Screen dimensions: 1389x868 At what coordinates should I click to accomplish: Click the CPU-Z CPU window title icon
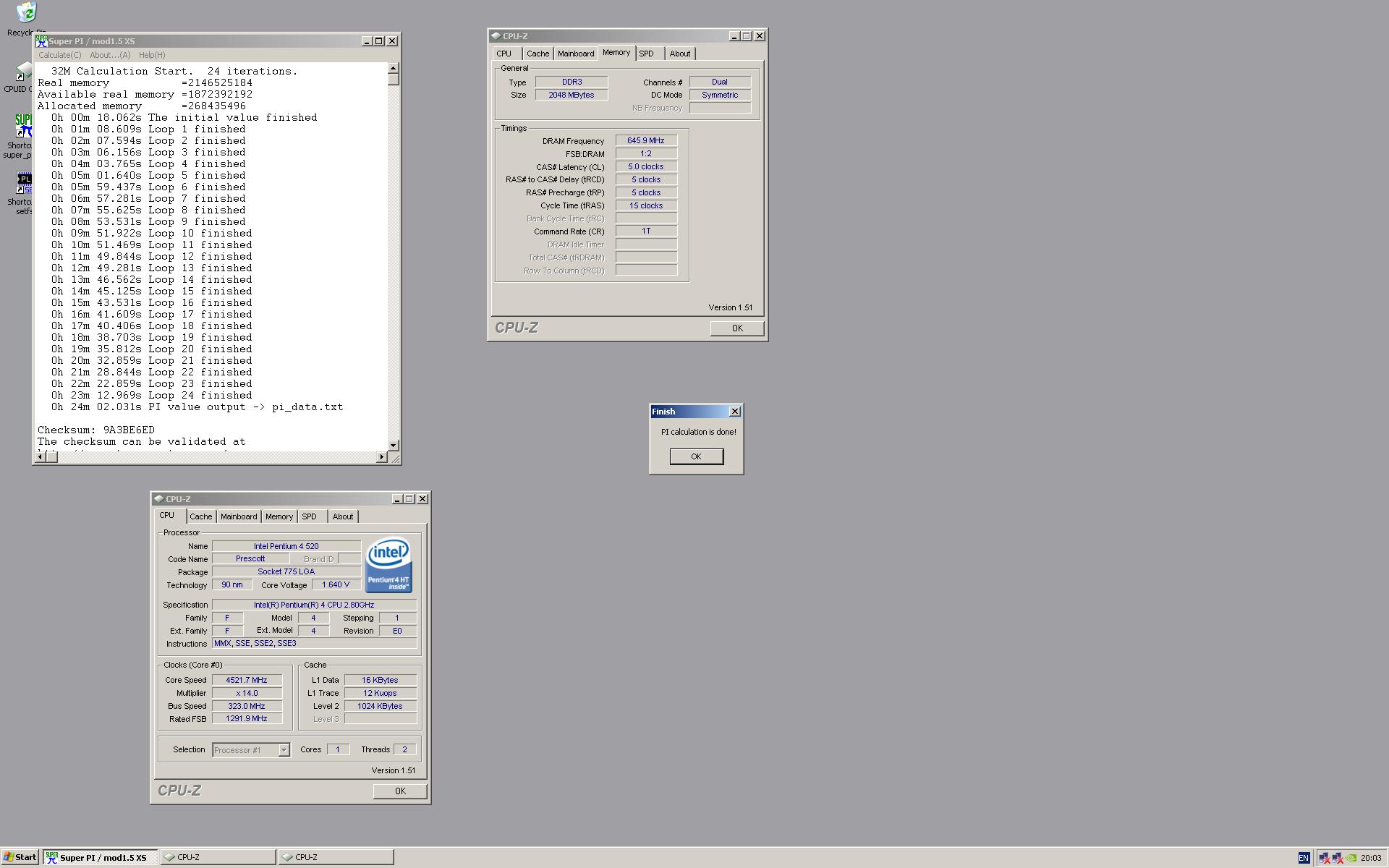pos(158,498)
